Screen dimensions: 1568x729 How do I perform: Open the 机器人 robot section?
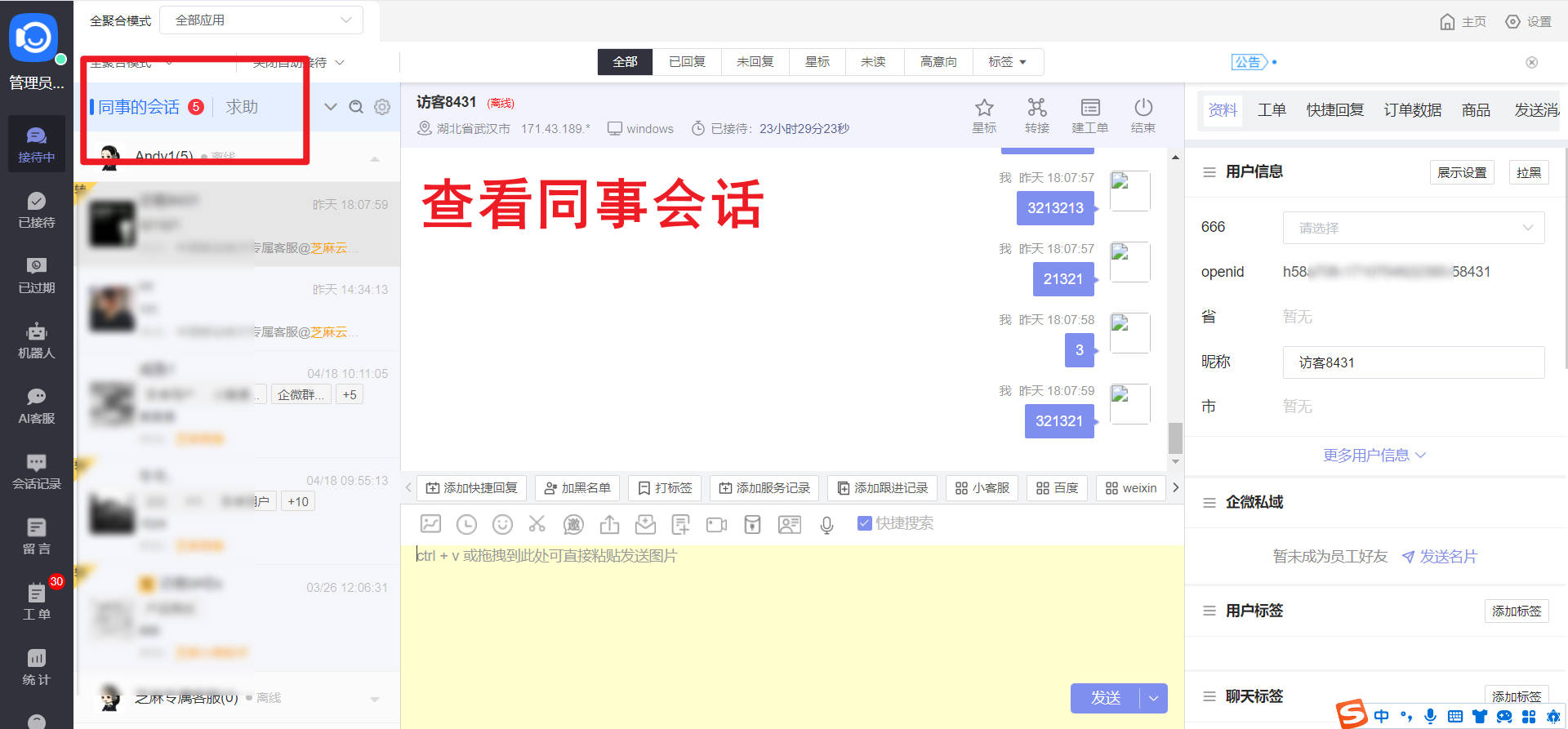[x=37, y=340]
